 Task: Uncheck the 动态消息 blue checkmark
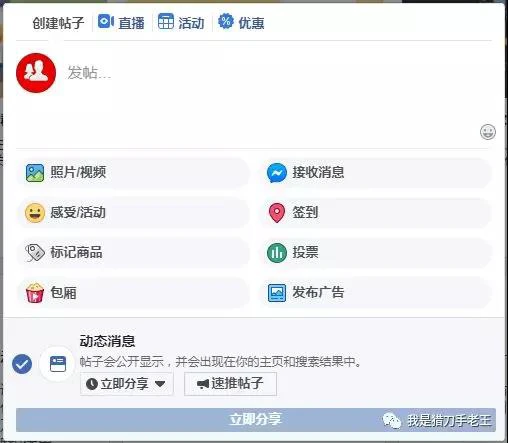coord(22,364)
